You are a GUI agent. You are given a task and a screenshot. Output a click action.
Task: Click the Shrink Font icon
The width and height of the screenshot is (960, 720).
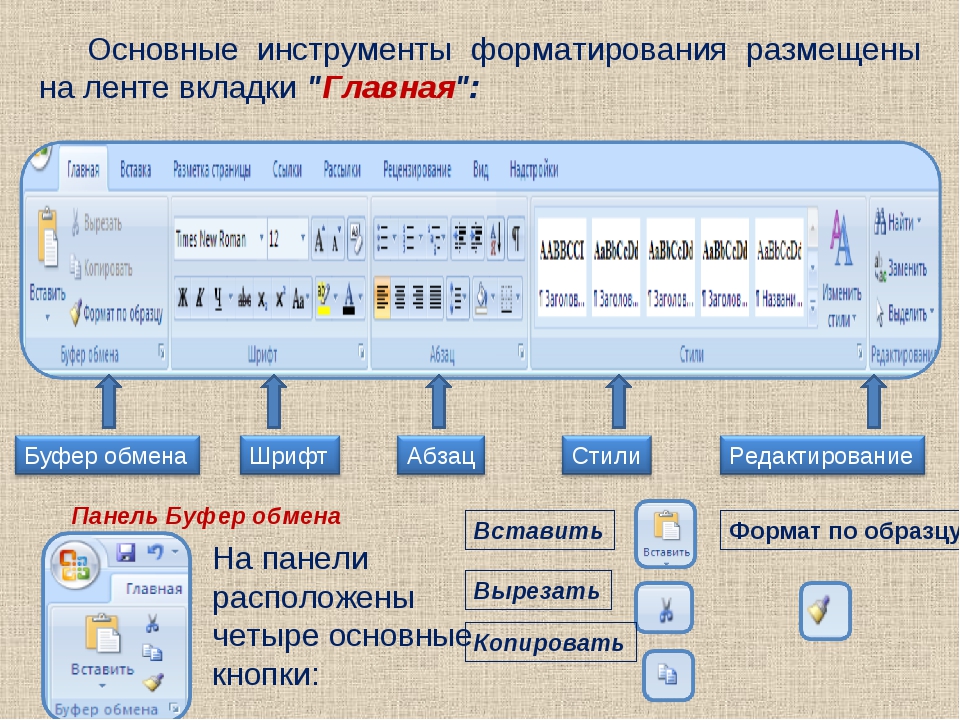tap(336, 239)
